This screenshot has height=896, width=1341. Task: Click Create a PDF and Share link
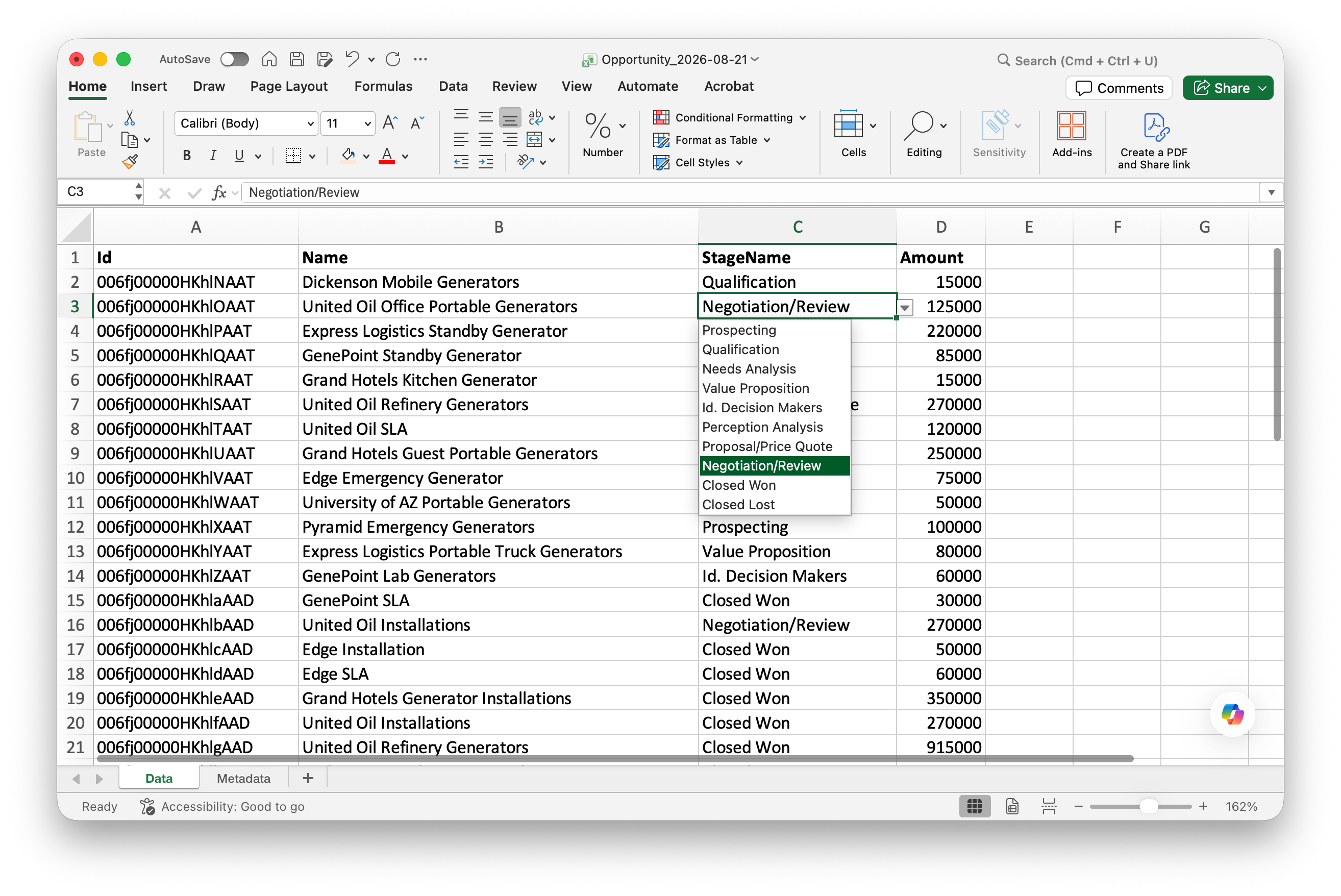1154,140
